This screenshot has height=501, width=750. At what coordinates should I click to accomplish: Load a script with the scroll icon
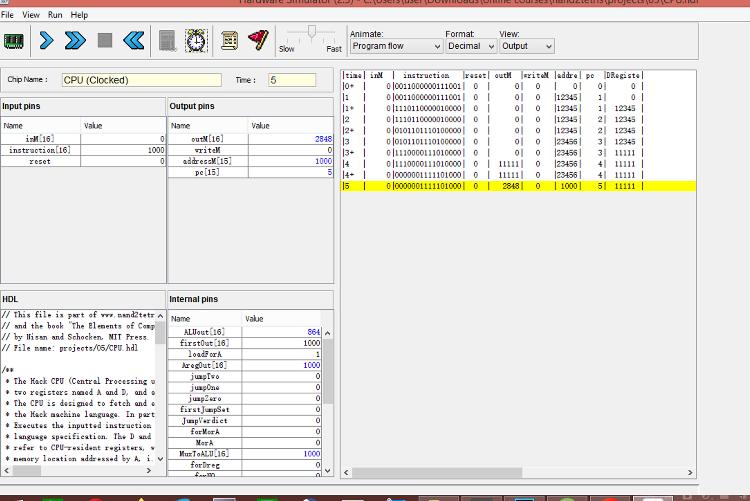(229, 41)
